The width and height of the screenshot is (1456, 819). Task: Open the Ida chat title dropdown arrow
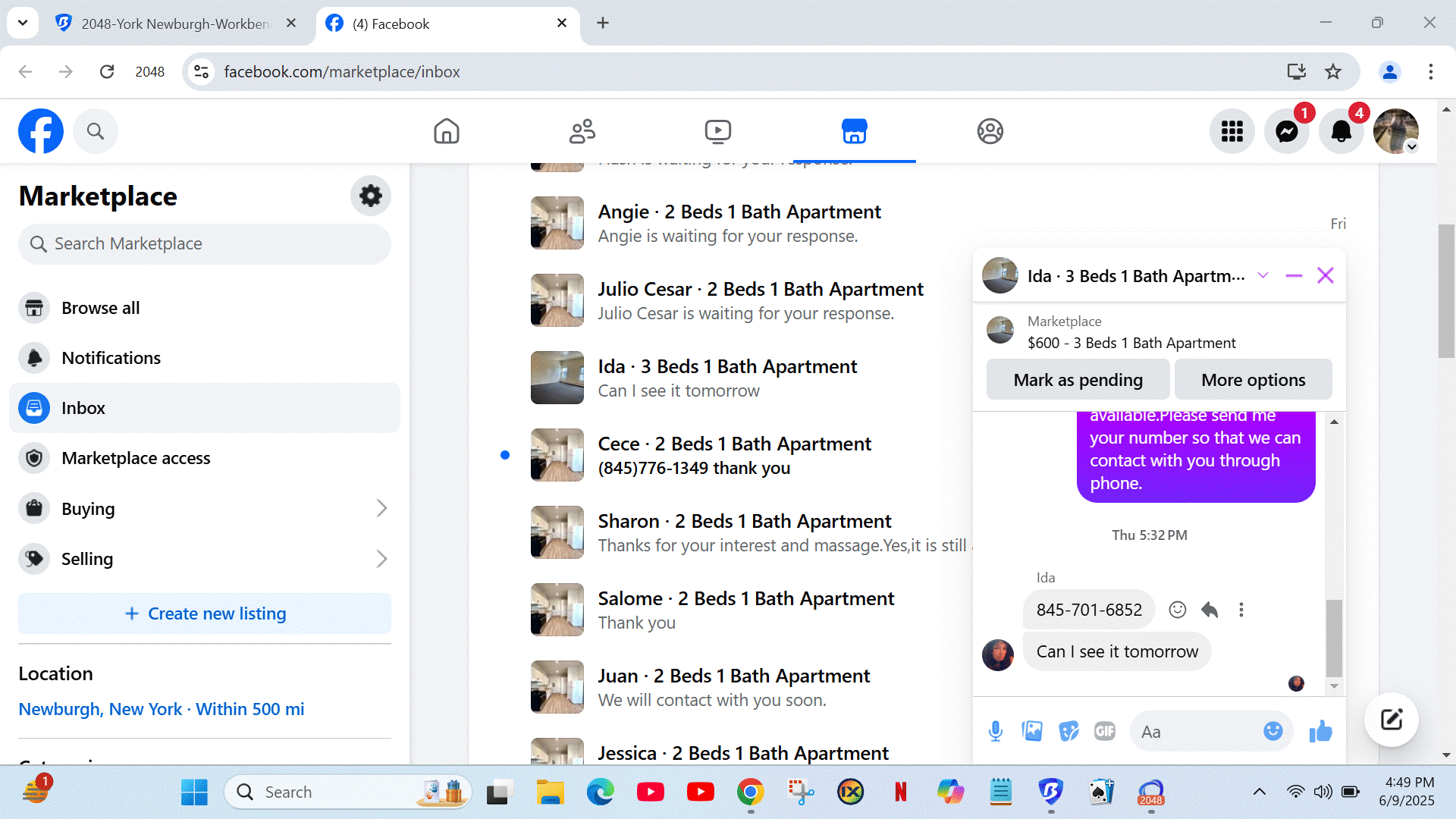click(1263, 275)
